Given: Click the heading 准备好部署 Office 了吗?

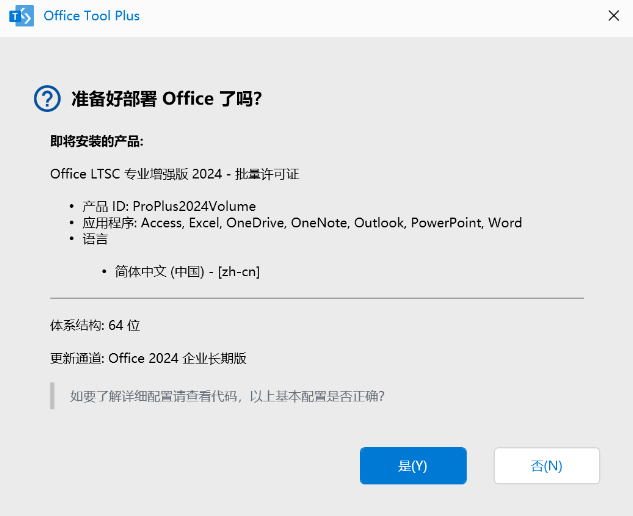Looking at the screenshot, I should click(x=166, y=98).
